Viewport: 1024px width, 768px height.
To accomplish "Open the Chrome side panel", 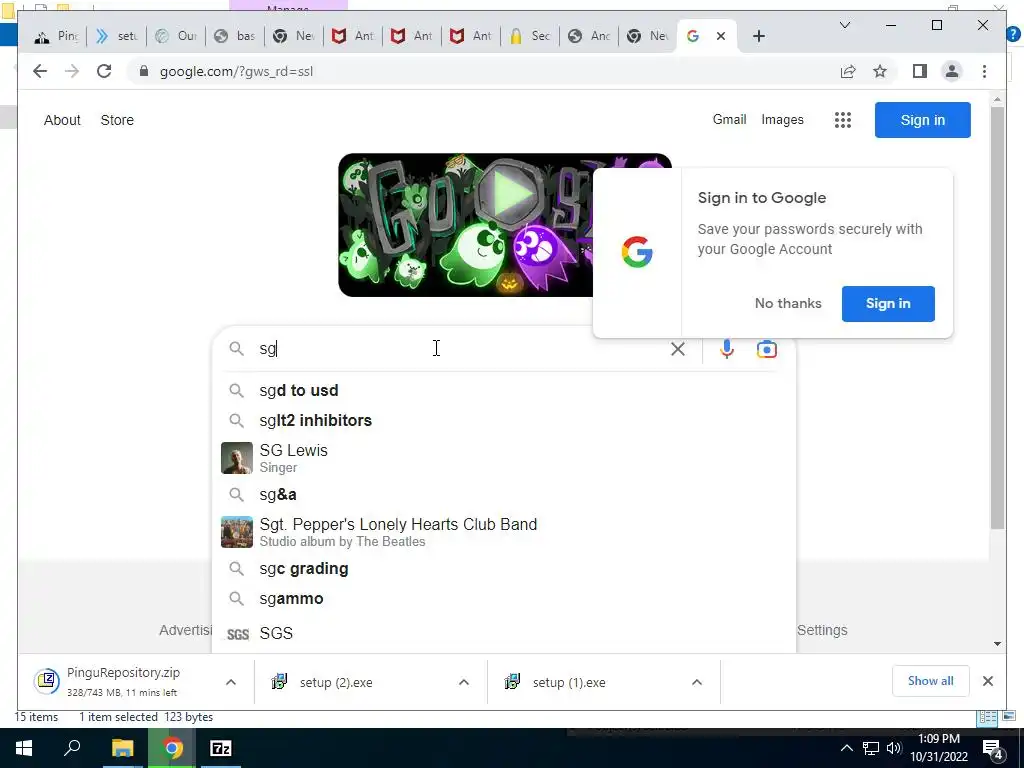I will tap(920, 71).
